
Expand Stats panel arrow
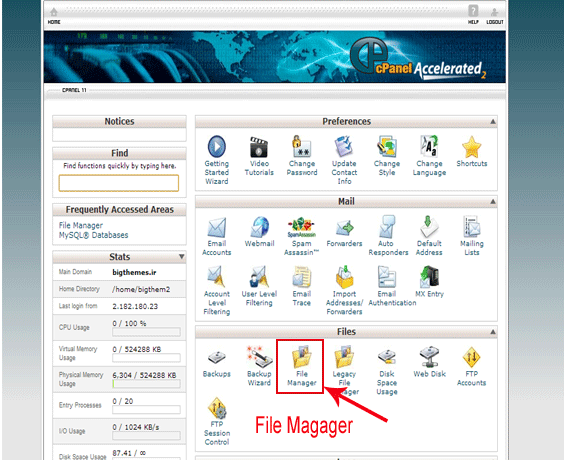182,256
